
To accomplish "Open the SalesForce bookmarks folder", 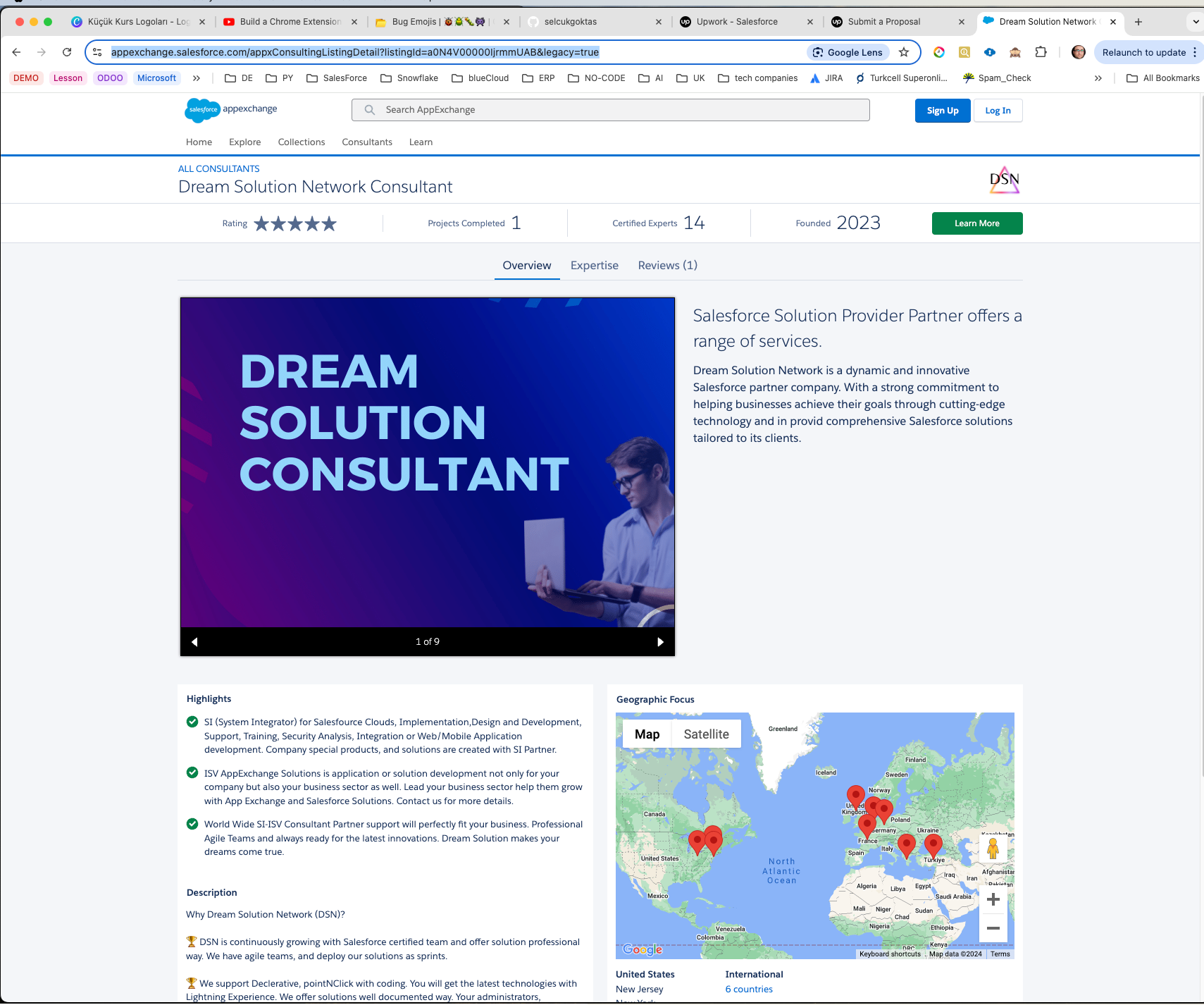I will [337, 78].
